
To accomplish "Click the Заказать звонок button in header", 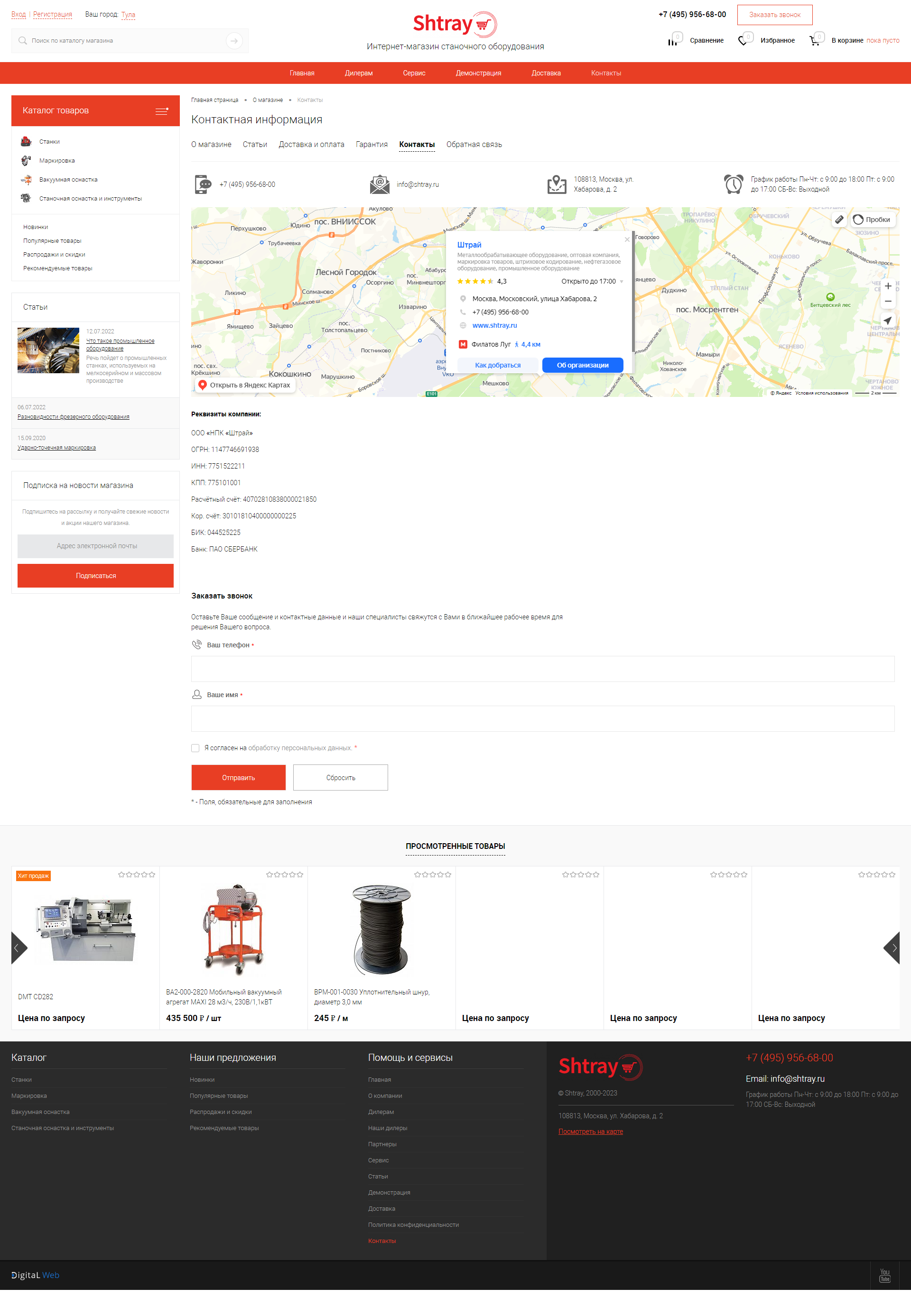I will click(x=774, y=15).
